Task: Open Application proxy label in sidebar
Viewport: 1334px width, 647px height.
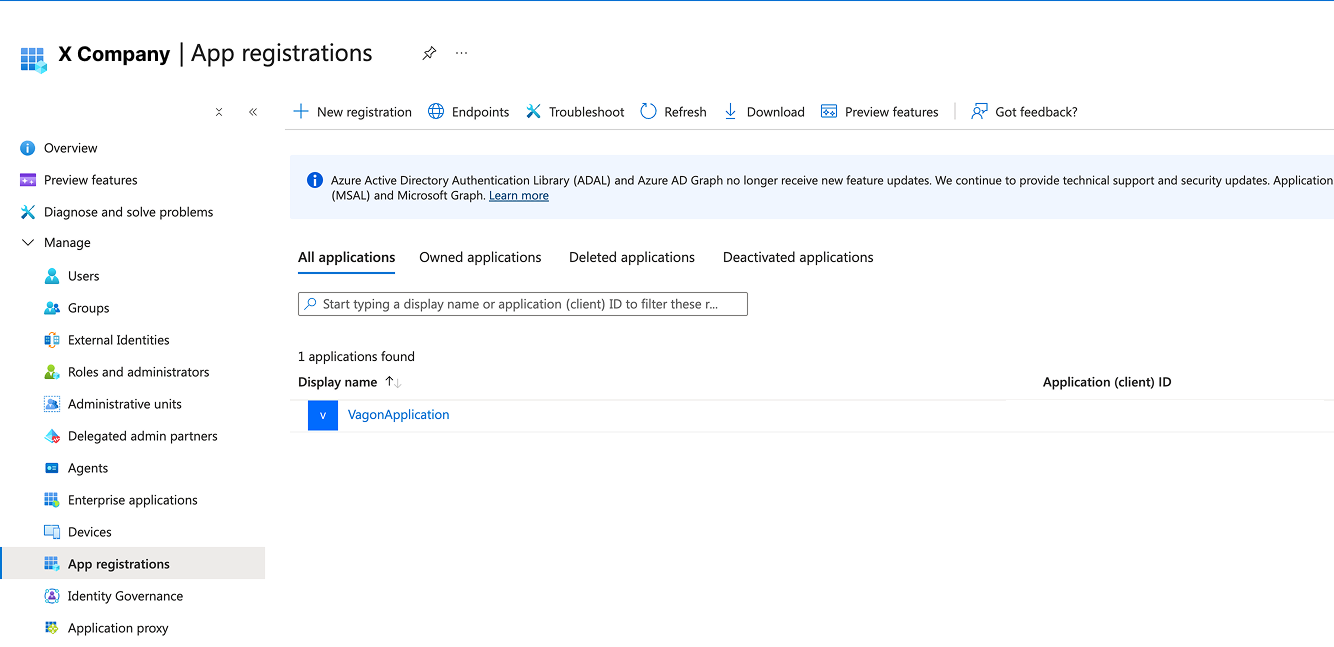Action: tap(118, 628)
